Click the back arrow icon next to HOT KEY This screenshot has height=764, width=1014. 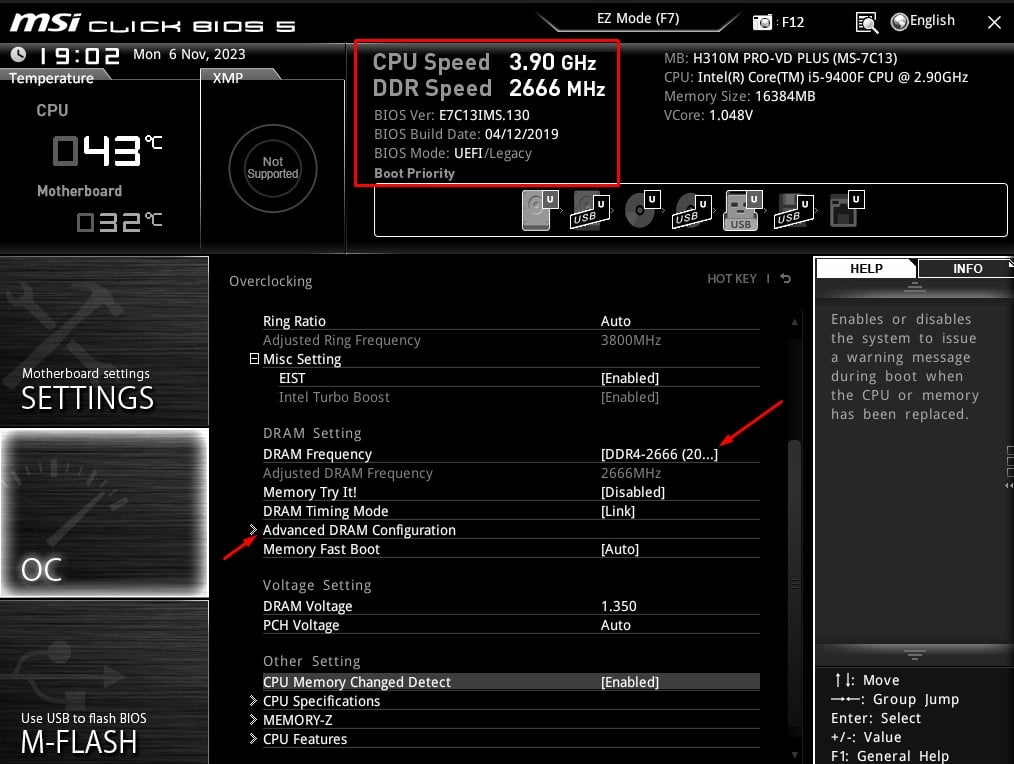coord(786,279)
